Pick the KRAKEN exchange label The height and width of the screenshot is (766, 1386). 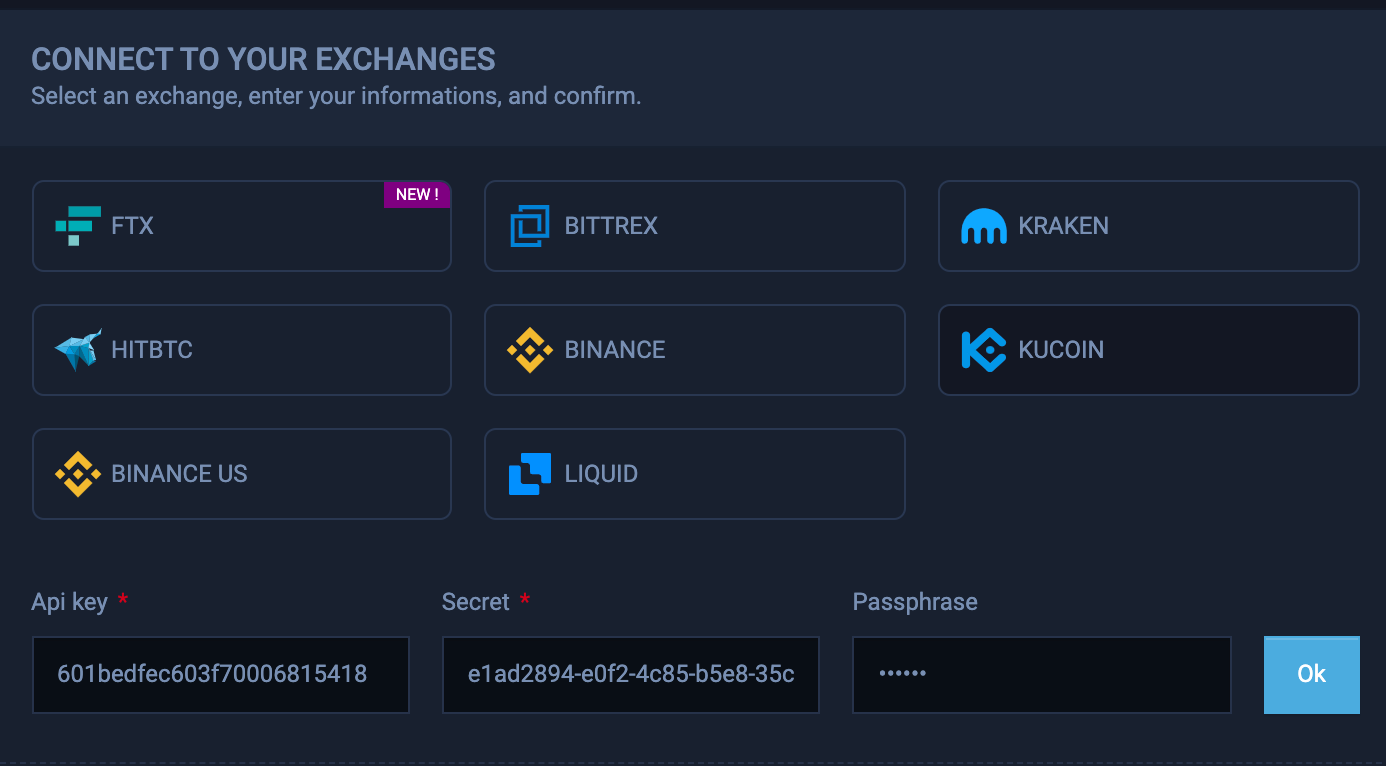click(1063, 226)
